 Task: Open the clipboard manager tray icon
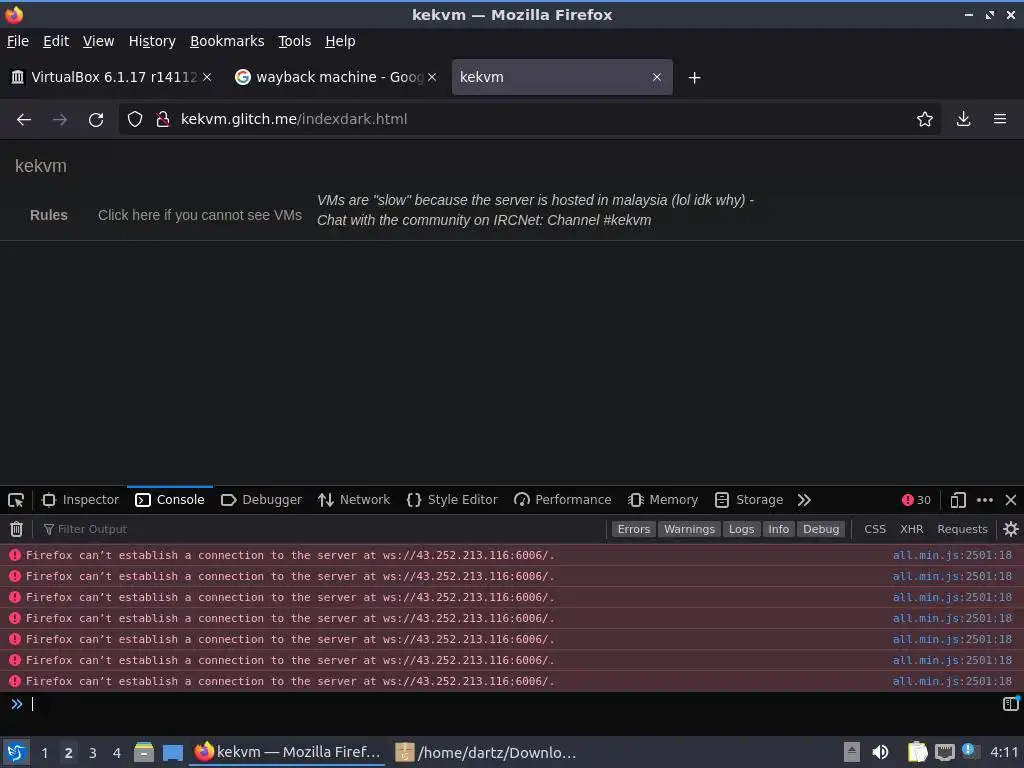coord(917,752)
